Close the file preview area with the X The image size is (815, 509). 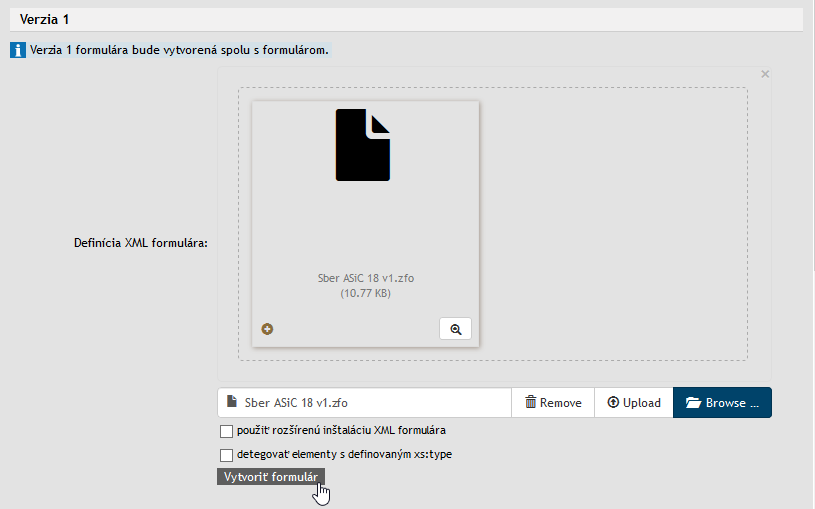coord(765,74)
